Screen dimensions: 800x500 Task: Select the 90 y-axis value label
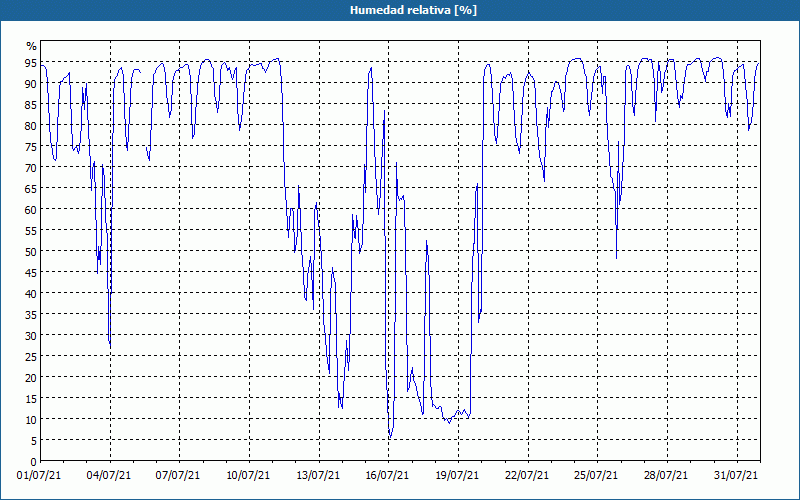tap(31, 84)
